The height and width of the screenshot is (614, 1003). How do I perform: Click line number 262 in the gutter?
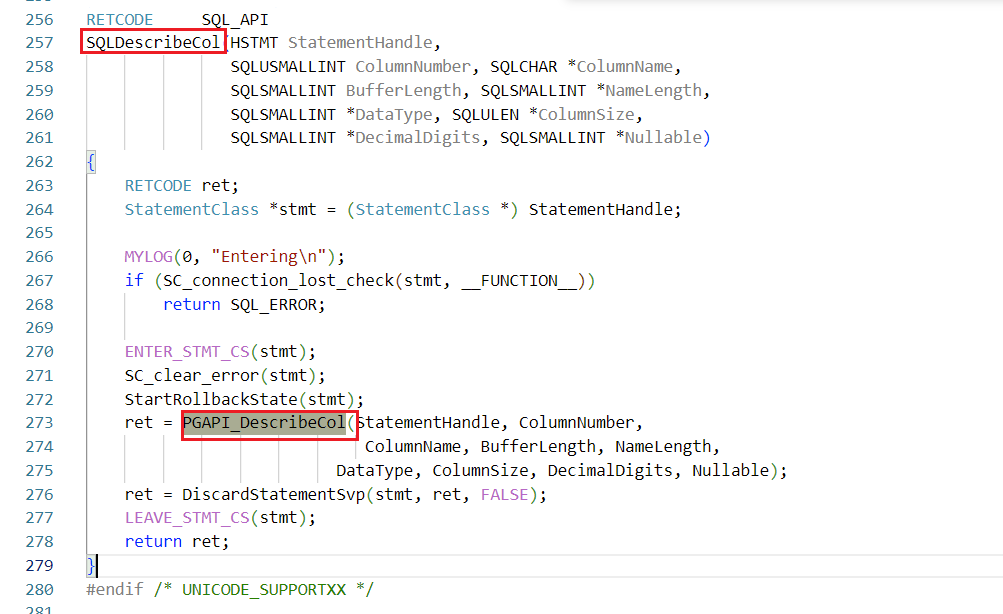40,162
